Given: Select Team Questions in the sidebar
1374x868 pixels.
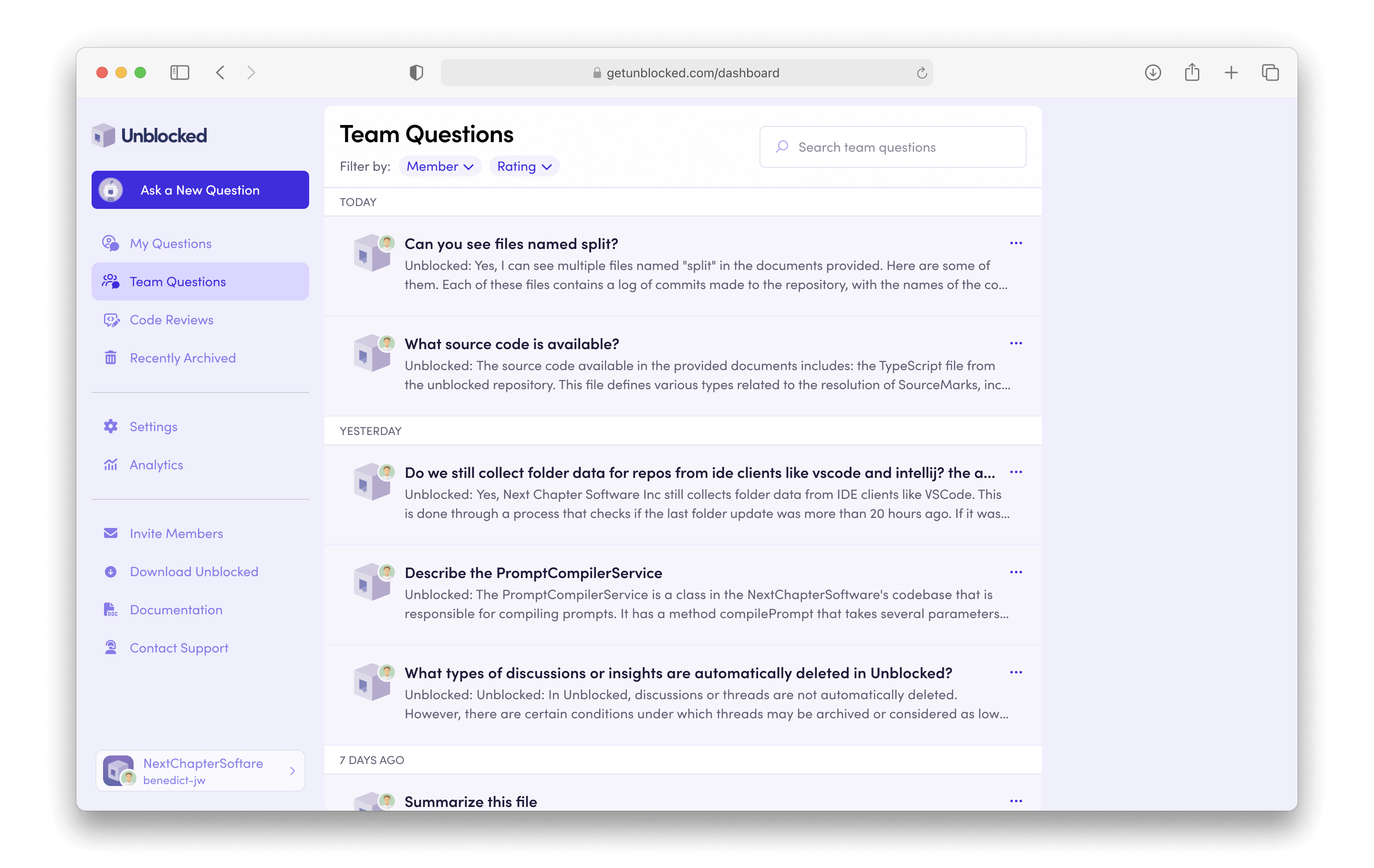Looking at the screenshot, I should [177, 282].
